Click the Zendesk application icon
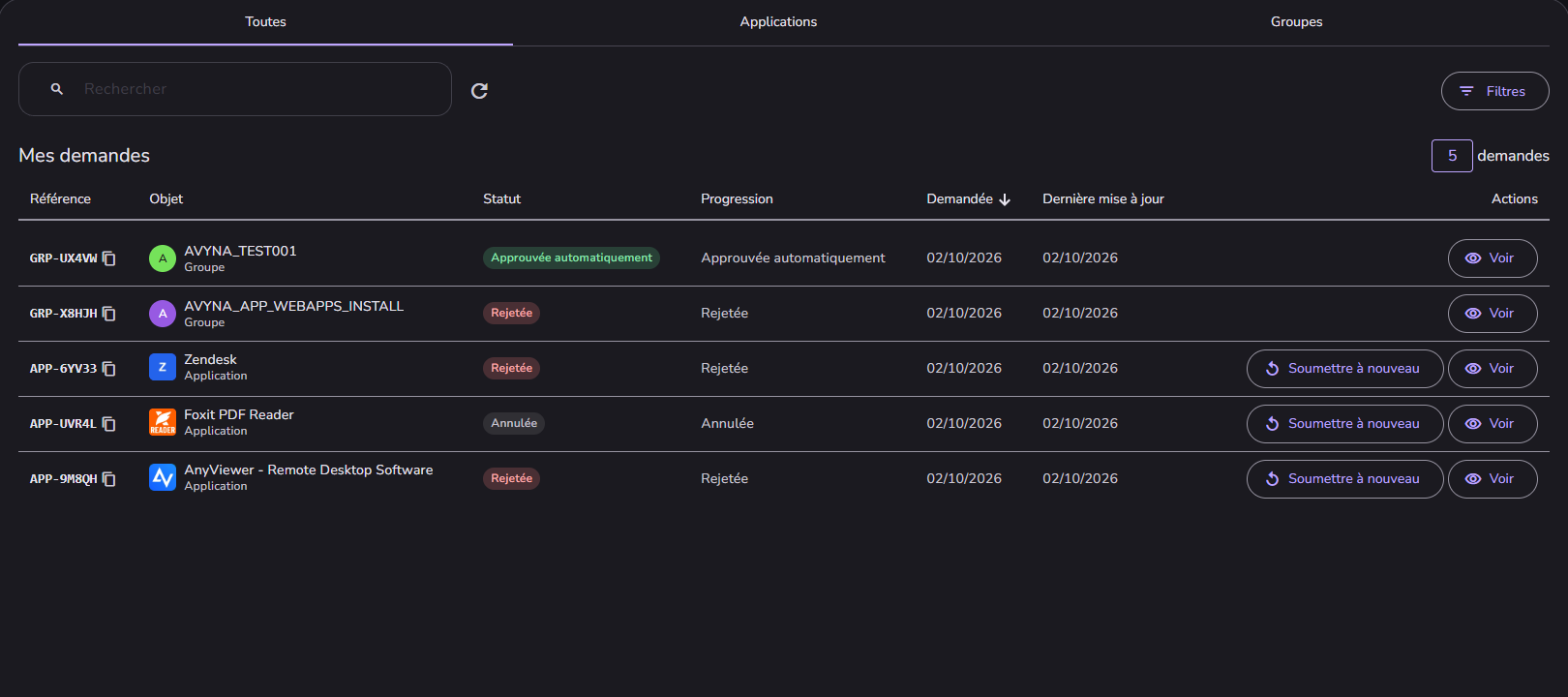 (163, 367)
